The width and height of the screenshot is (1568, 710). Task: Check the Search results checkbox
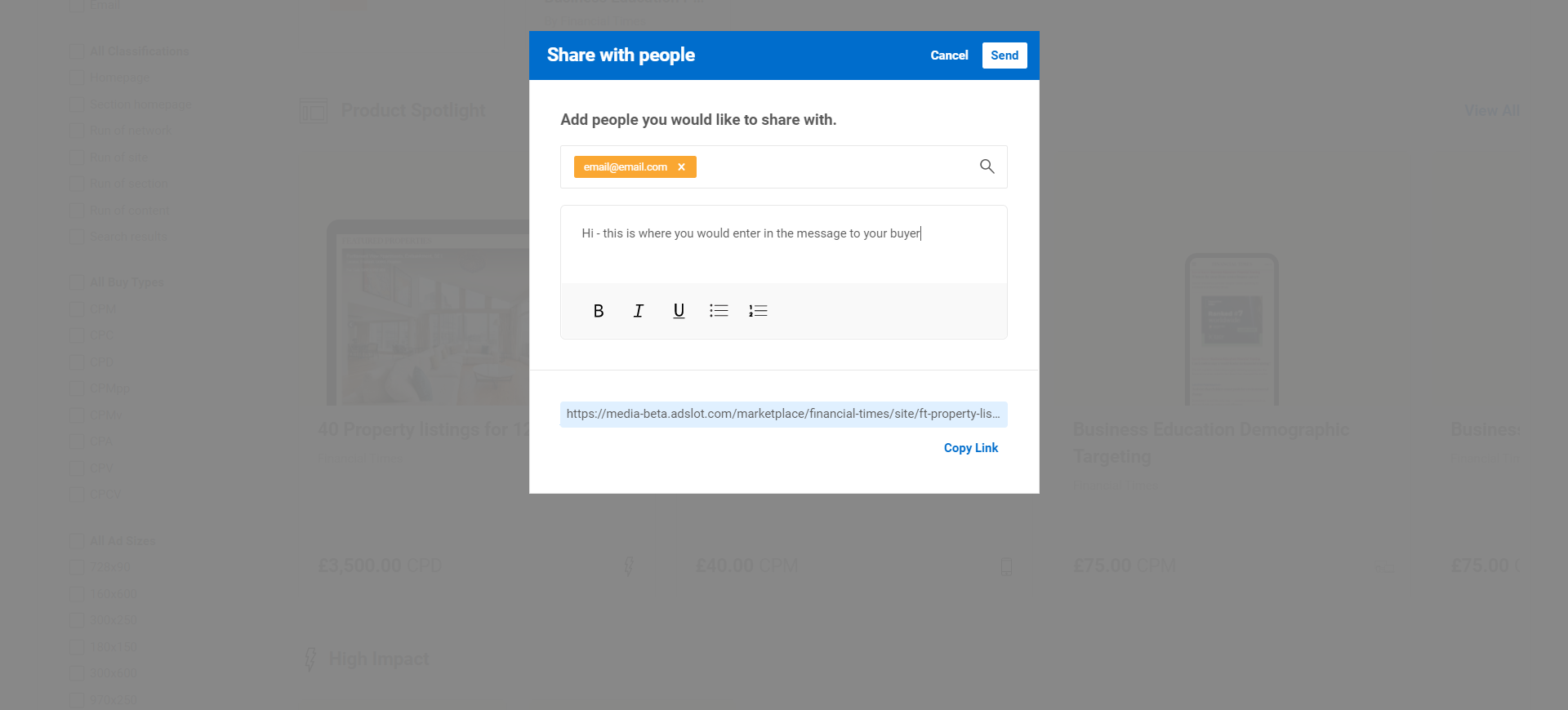(78, 237)
